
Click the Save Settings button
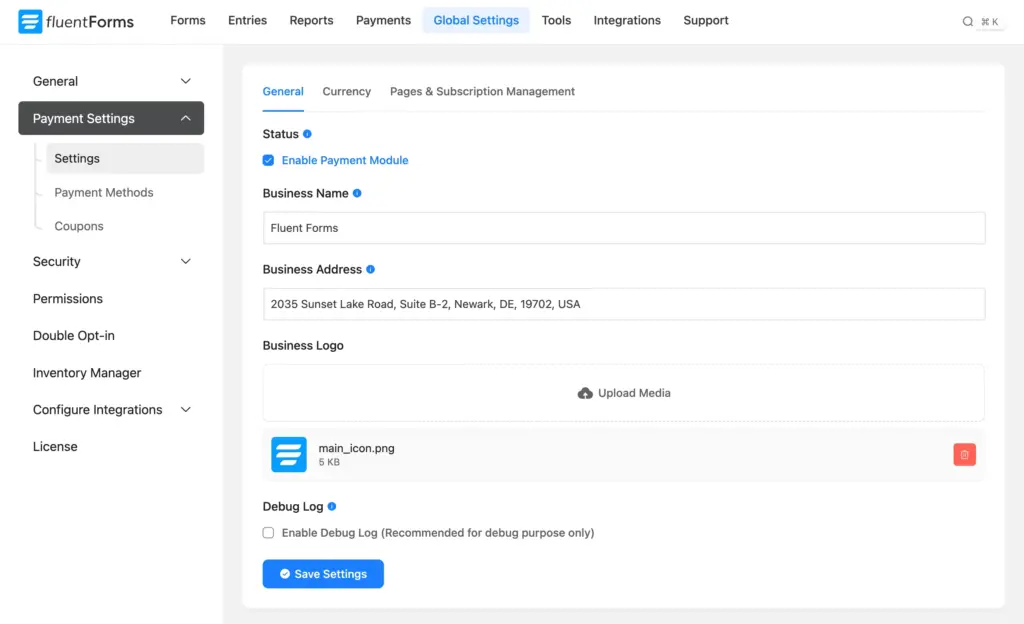point(322,573)
